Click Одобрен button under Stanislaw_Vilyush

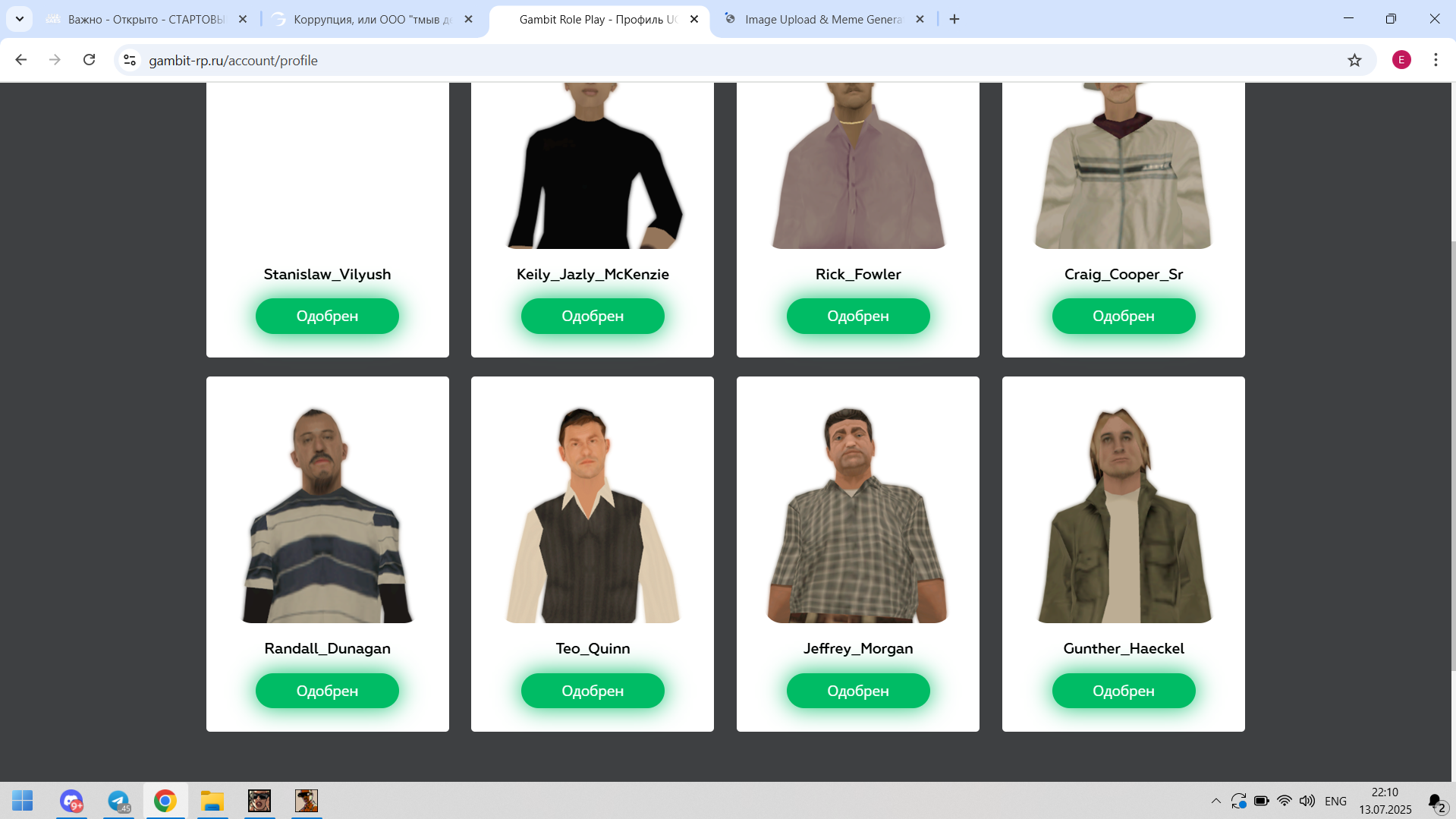[327, 316]
